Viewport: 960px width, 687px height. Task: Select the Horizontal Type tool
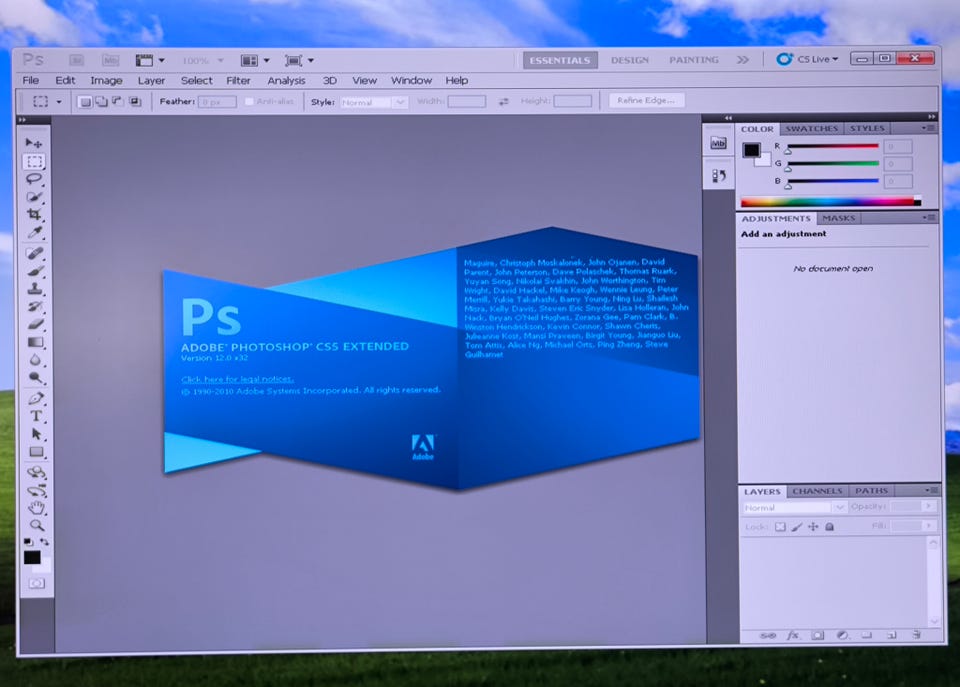[36, 416]
